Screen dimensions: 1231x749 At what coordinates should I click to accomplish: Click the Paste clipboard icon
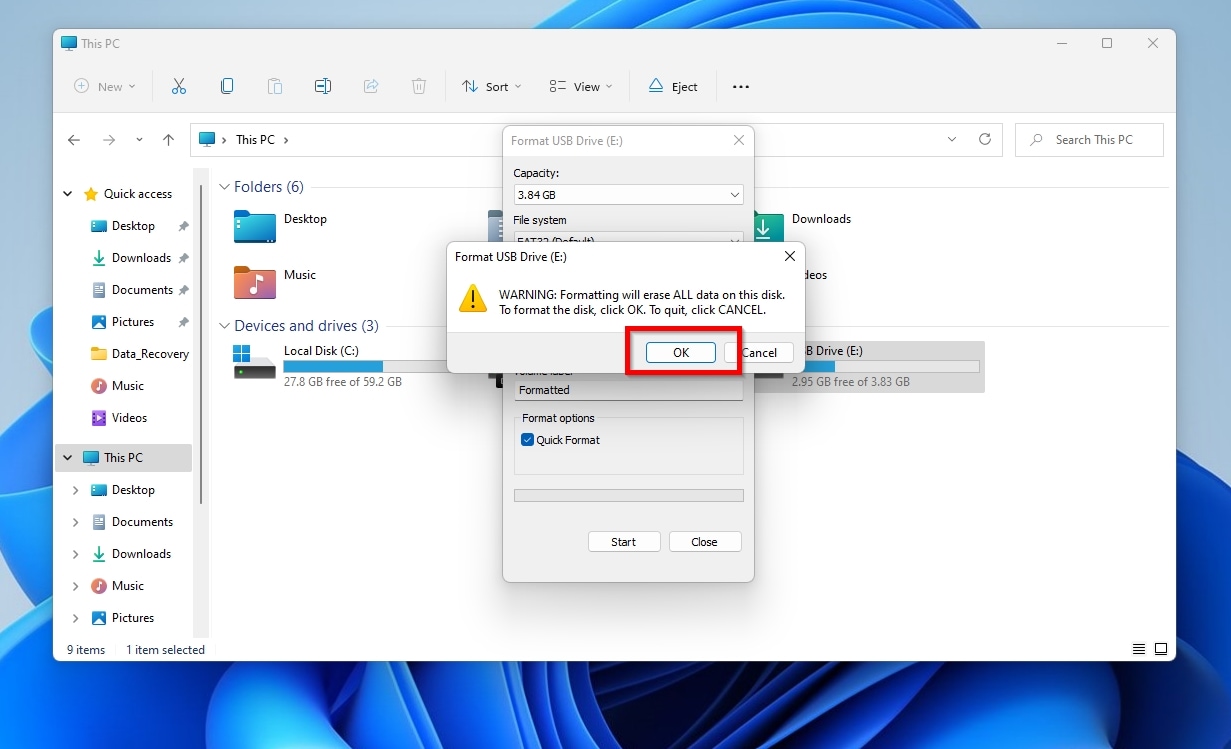pos(275,87)
